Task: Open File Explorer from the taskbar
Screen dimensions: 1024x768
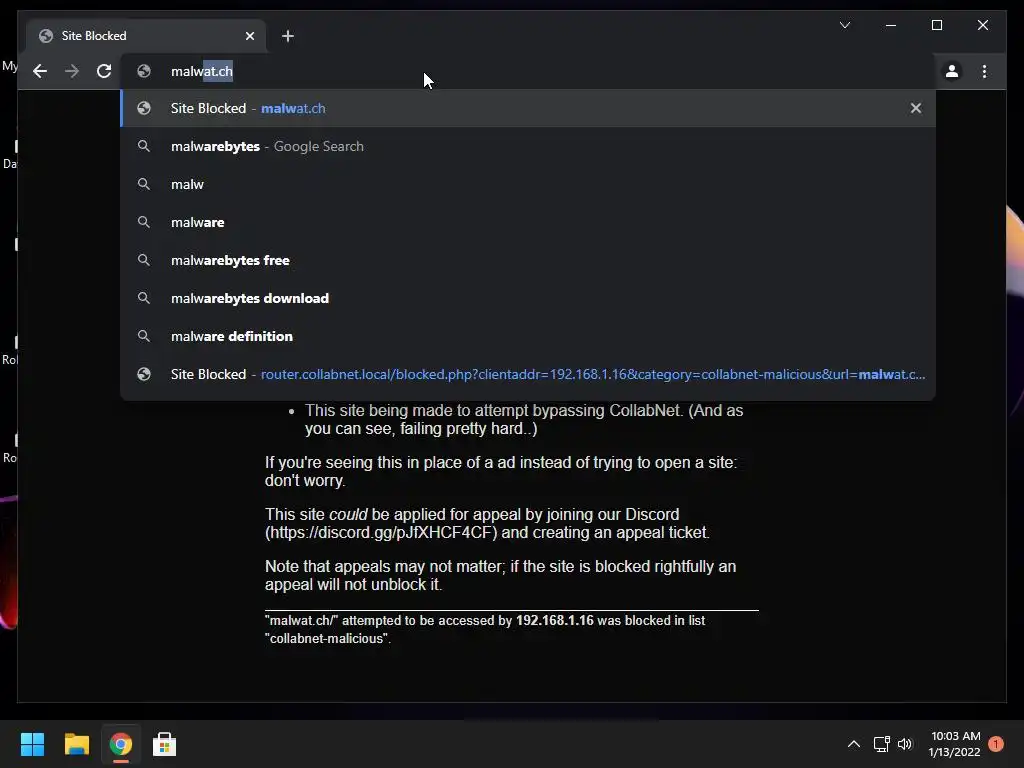Action: tap(76, 744)
